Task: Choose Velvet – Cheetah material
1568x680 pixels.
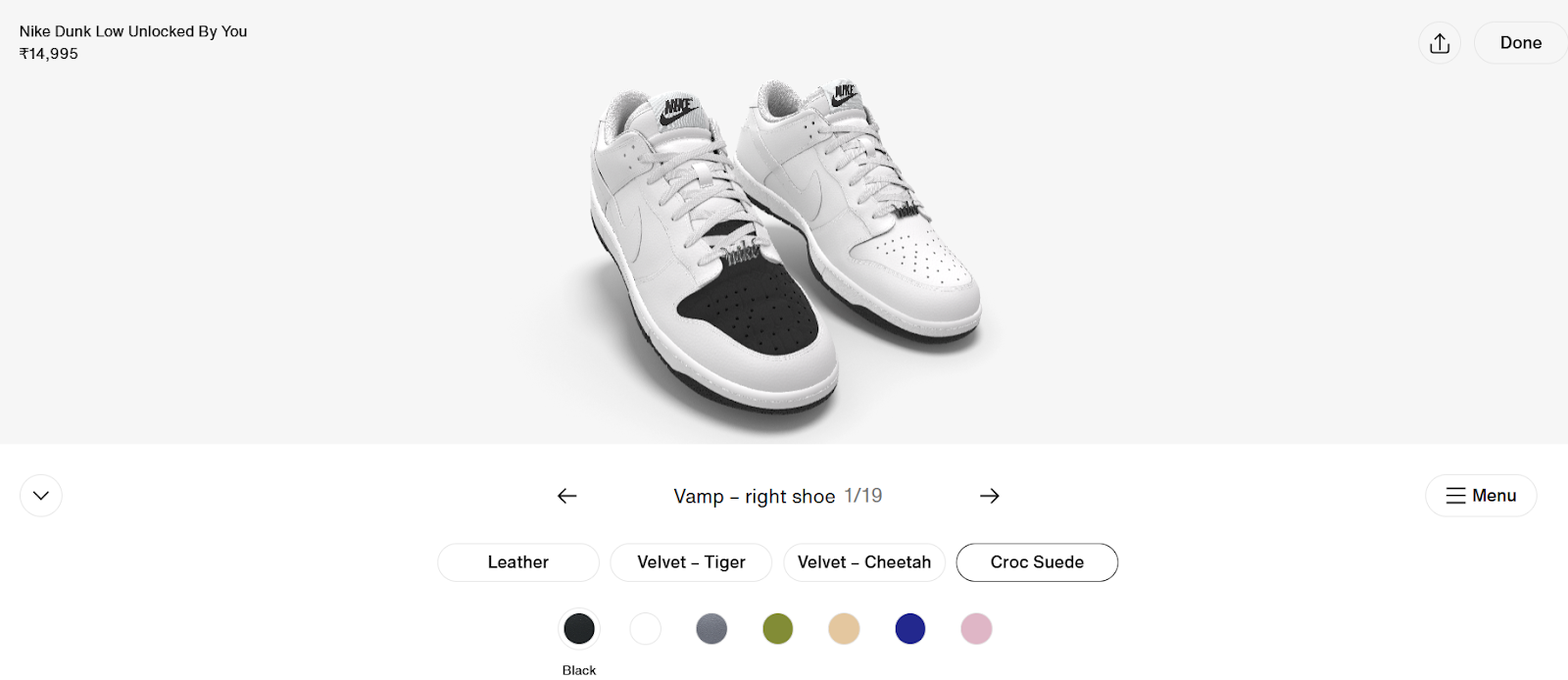Action: [864, 562]
